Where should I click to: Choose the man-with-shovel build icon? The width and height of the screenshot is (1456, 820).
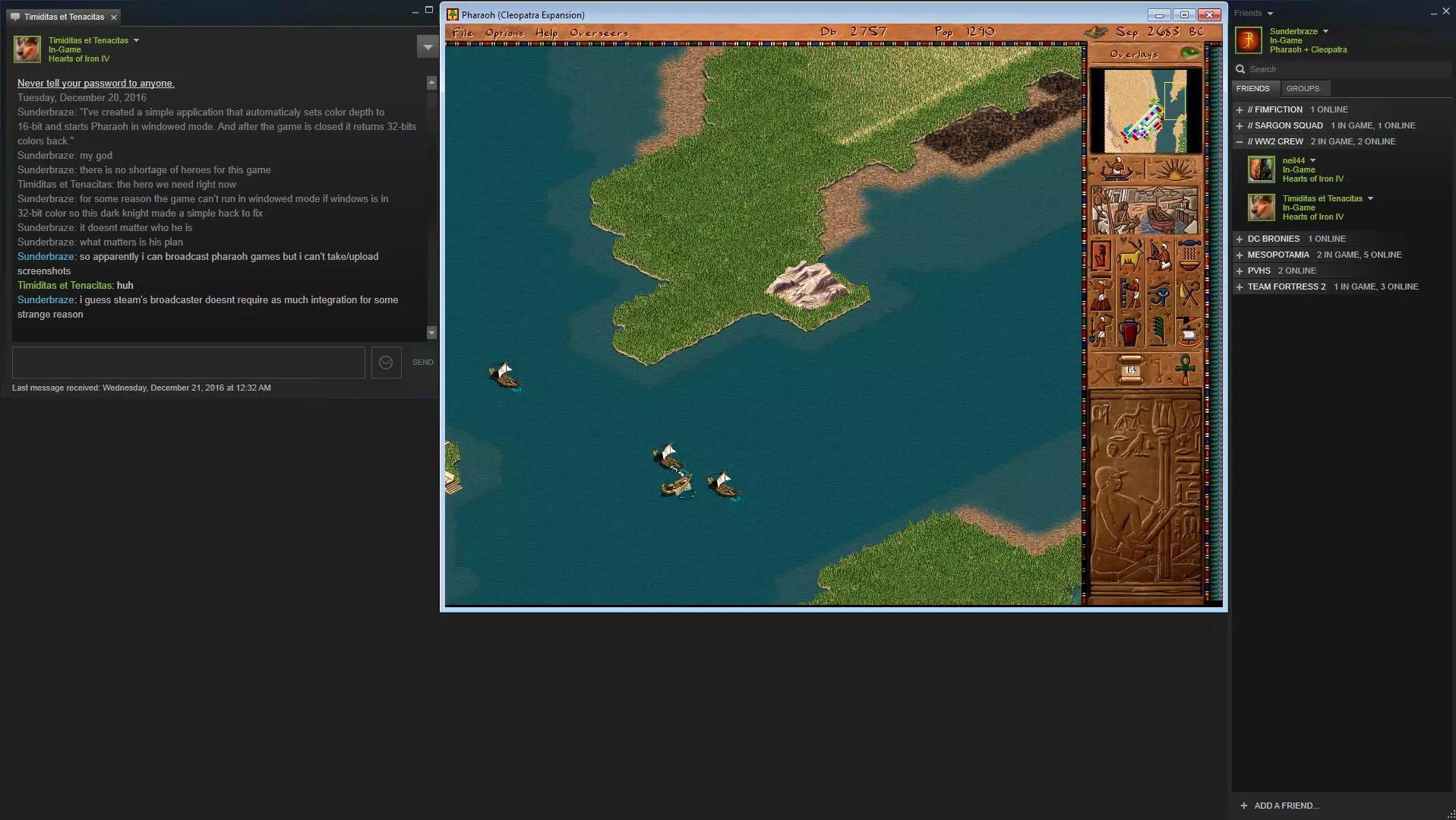1101,331
